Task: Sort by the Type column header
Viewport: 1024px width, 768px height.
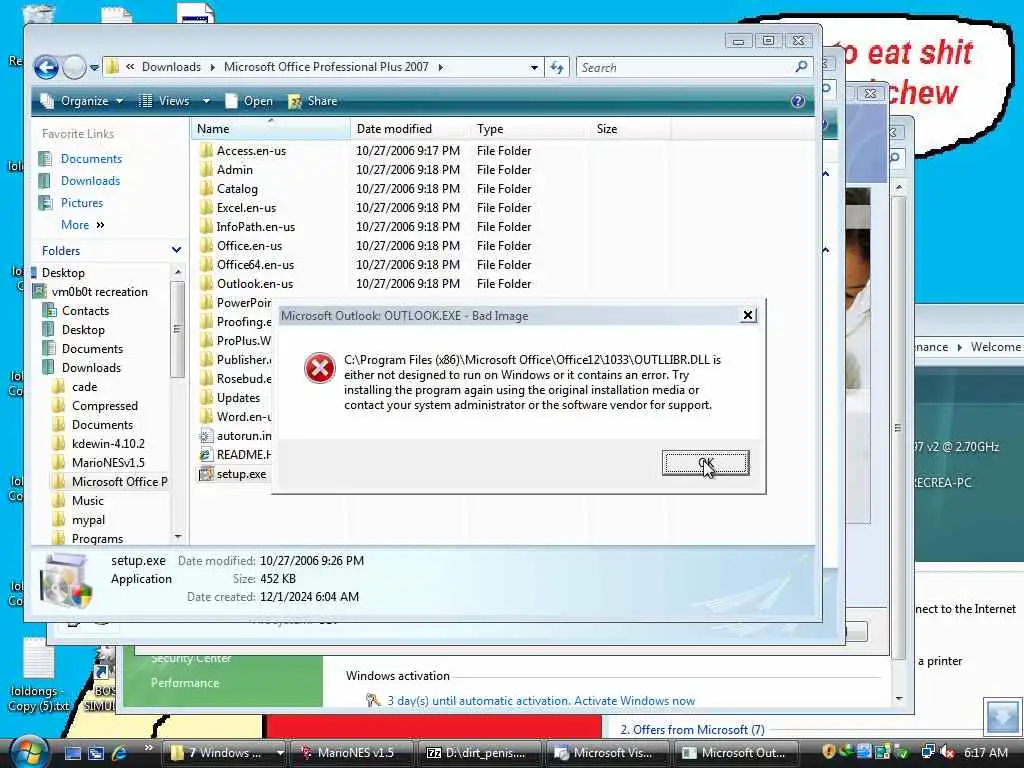Action: (x=530, y=129)
